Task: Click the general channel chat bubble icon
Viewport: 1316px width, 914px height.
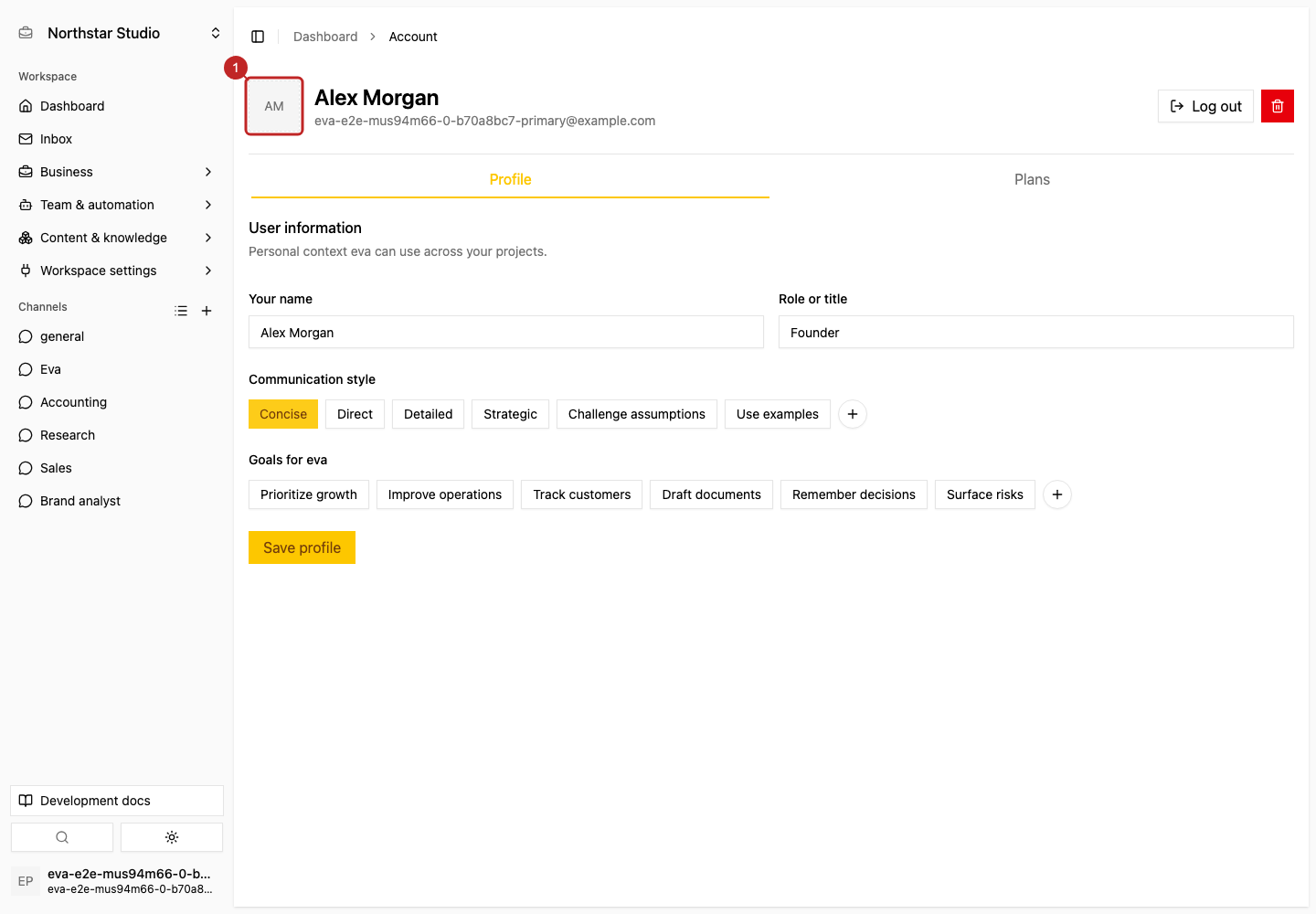Action: 26,336
